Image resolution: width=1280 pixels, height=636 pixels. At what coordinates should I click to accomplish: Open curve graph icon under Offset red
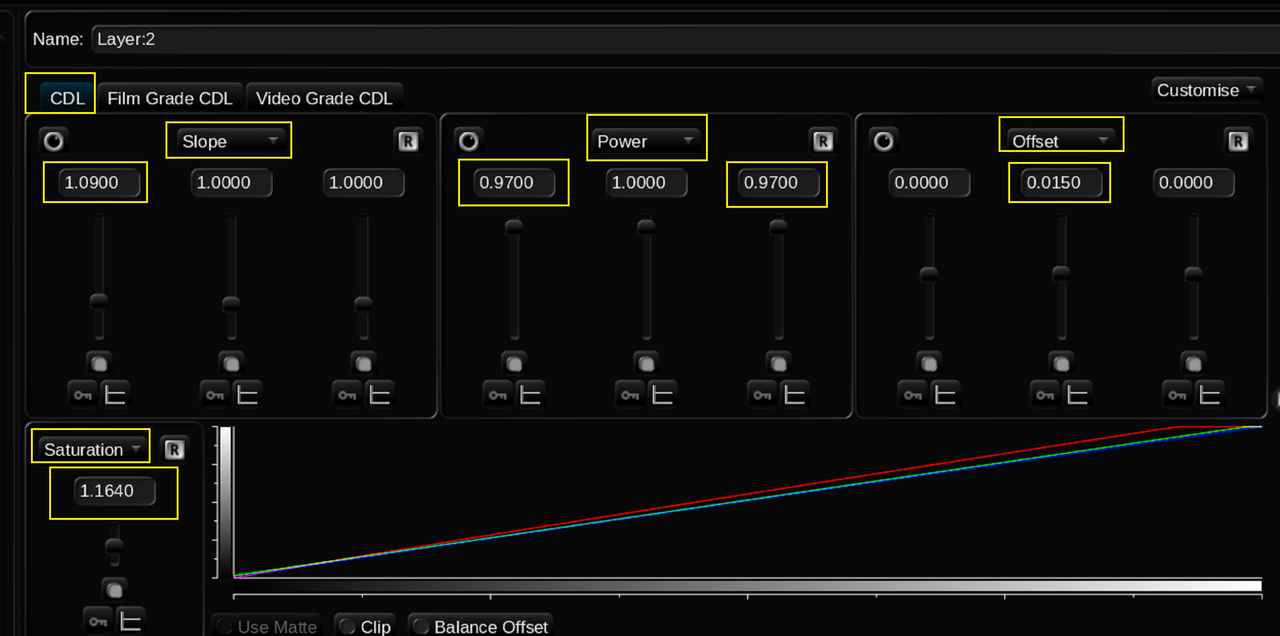[946, 395]
